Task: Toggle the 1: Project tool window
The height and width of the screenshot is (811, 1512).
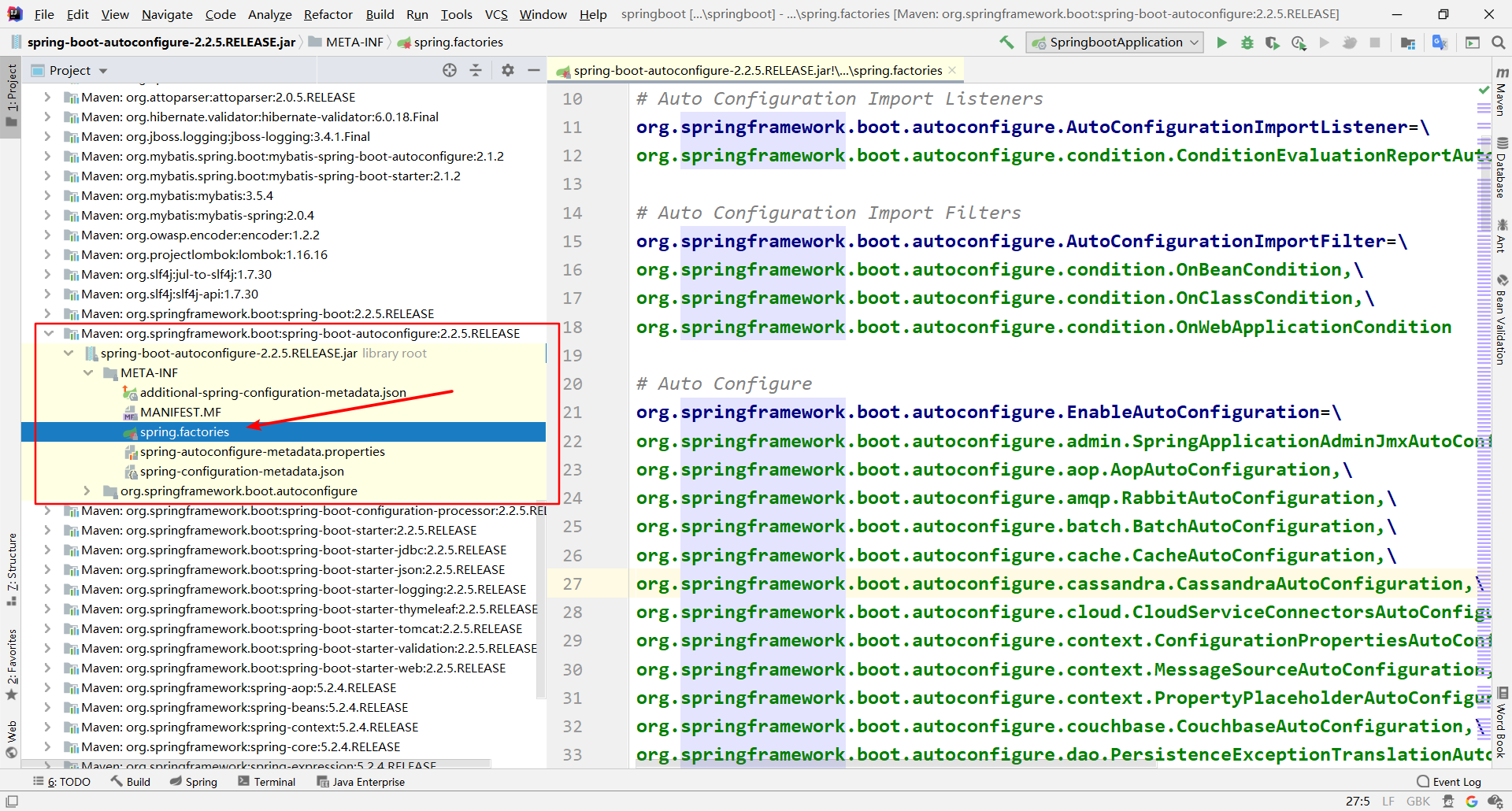Action: point(11,96)
